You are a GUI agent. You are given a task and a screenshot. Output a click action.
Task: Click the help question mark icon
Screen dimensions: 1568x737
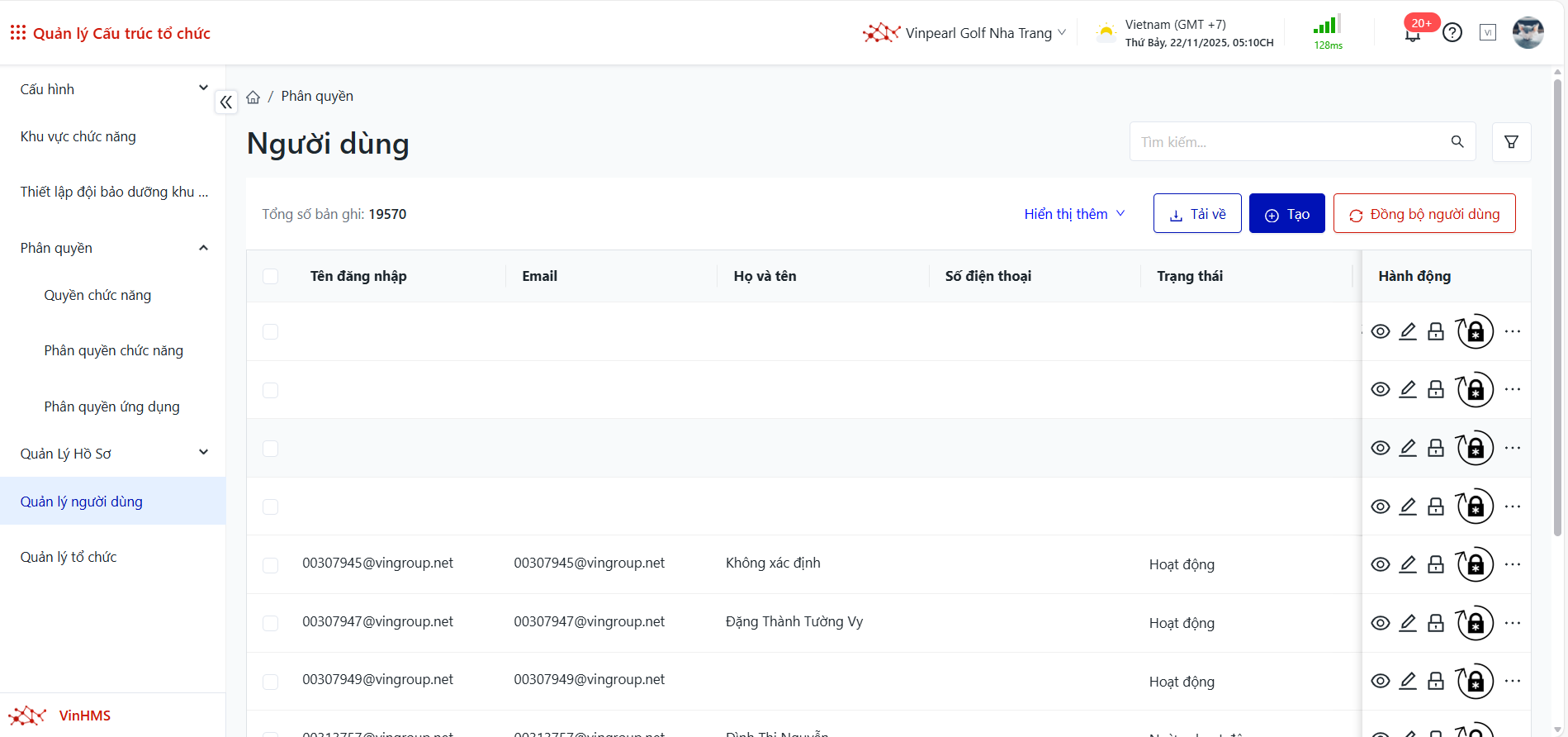(x=1452, y=33)
